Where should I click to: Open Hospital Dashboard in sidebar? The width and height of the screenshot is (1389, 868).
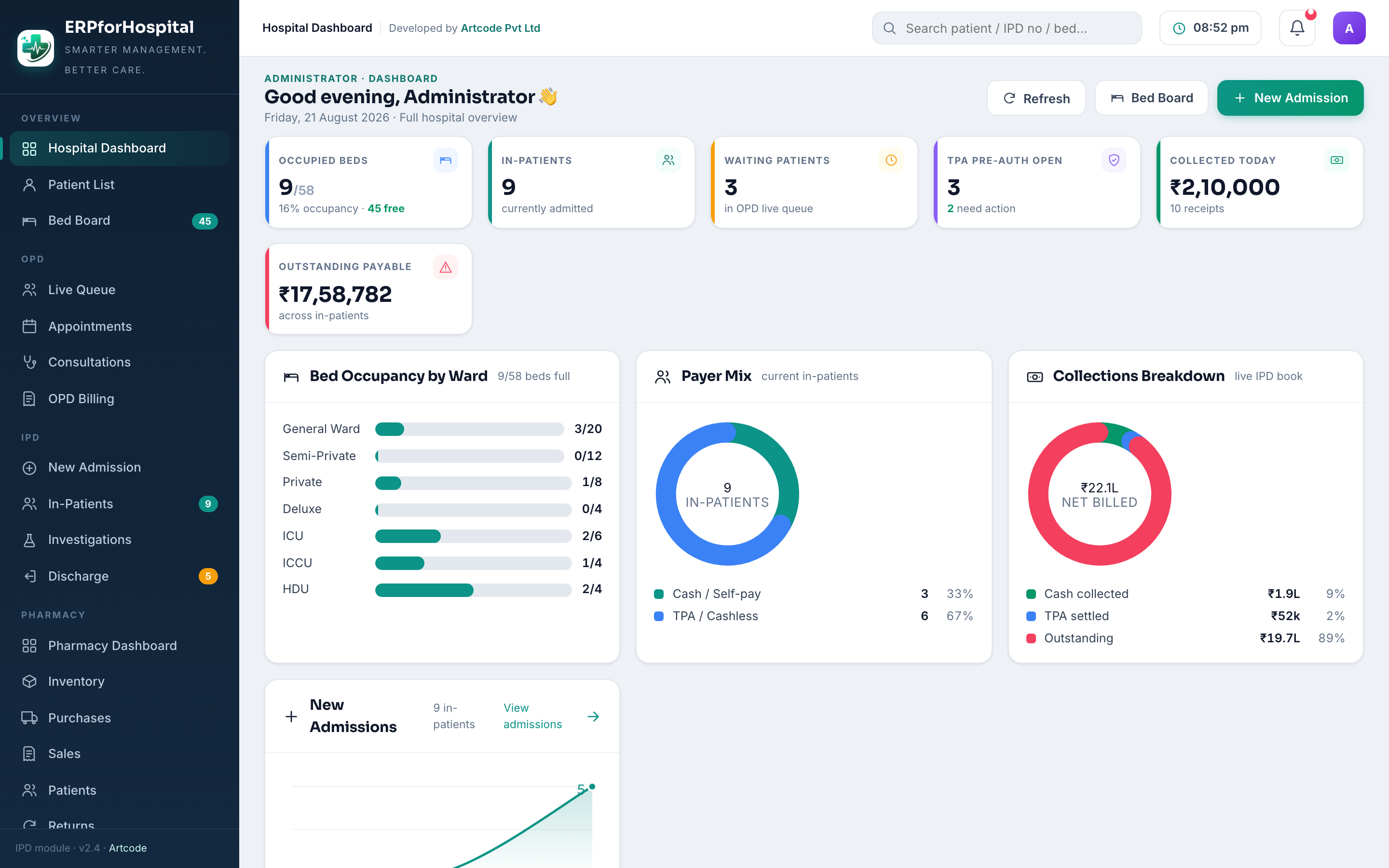(x=120, y=148)
